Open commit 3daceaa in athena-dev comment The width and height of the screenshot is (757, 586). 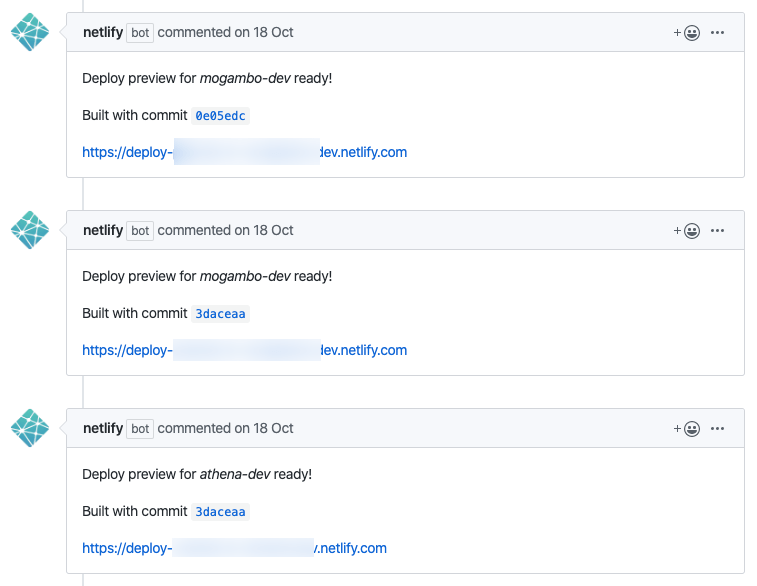(220, 512)
